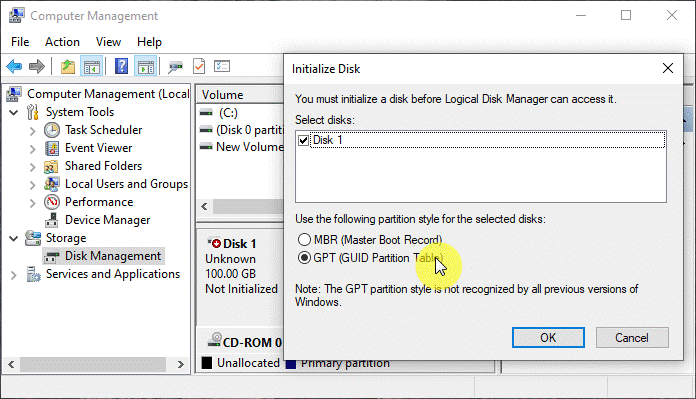Screen dimensions: 696x399
Task: Open the View menu
Action: point(108,42)
